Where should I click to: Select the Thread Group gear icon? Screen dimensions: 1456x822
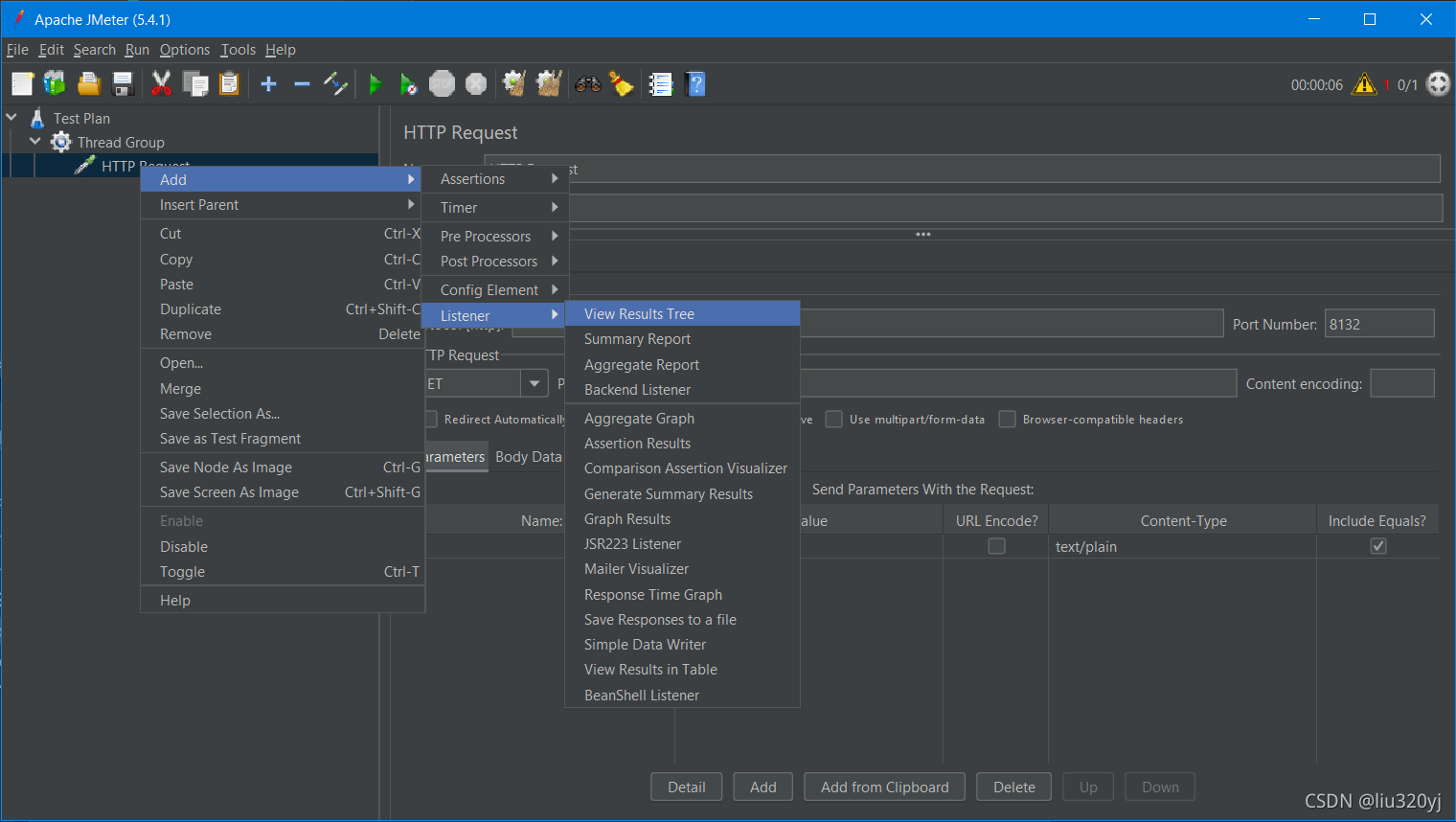(61, 142)
